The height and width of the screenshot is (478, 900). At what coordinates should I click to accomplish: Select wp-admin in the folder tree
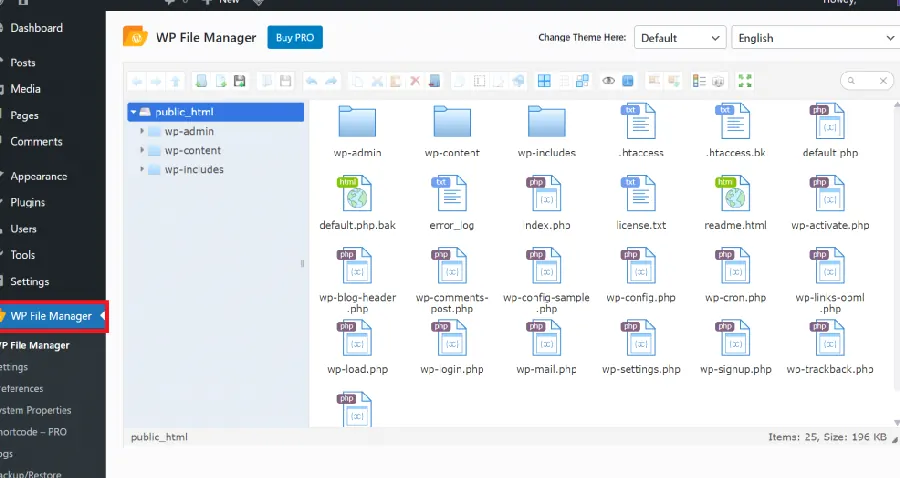(x=189, y=131)
